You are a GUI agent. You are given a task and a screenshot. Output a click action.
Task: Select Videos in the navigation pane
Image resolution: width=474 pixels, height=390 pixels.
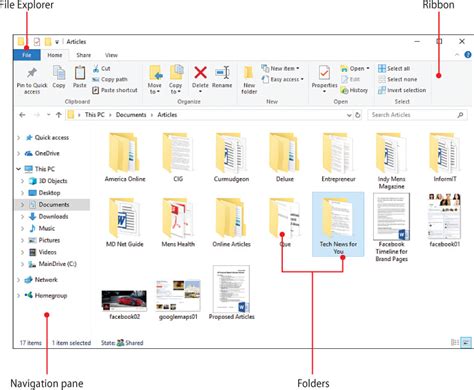point(43,252)
